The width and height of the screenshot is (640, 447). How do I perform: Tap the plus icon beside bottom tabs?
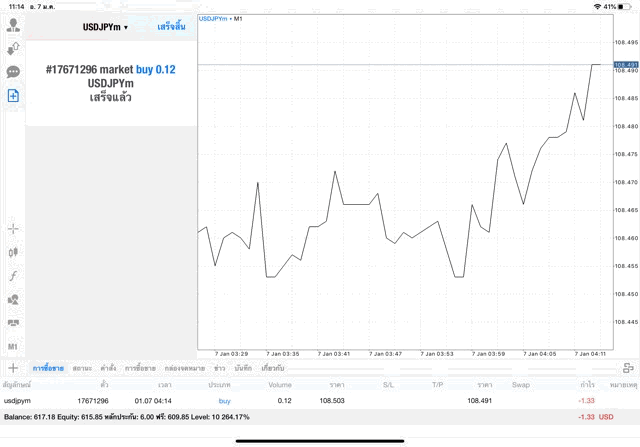(x=14, y=369)
